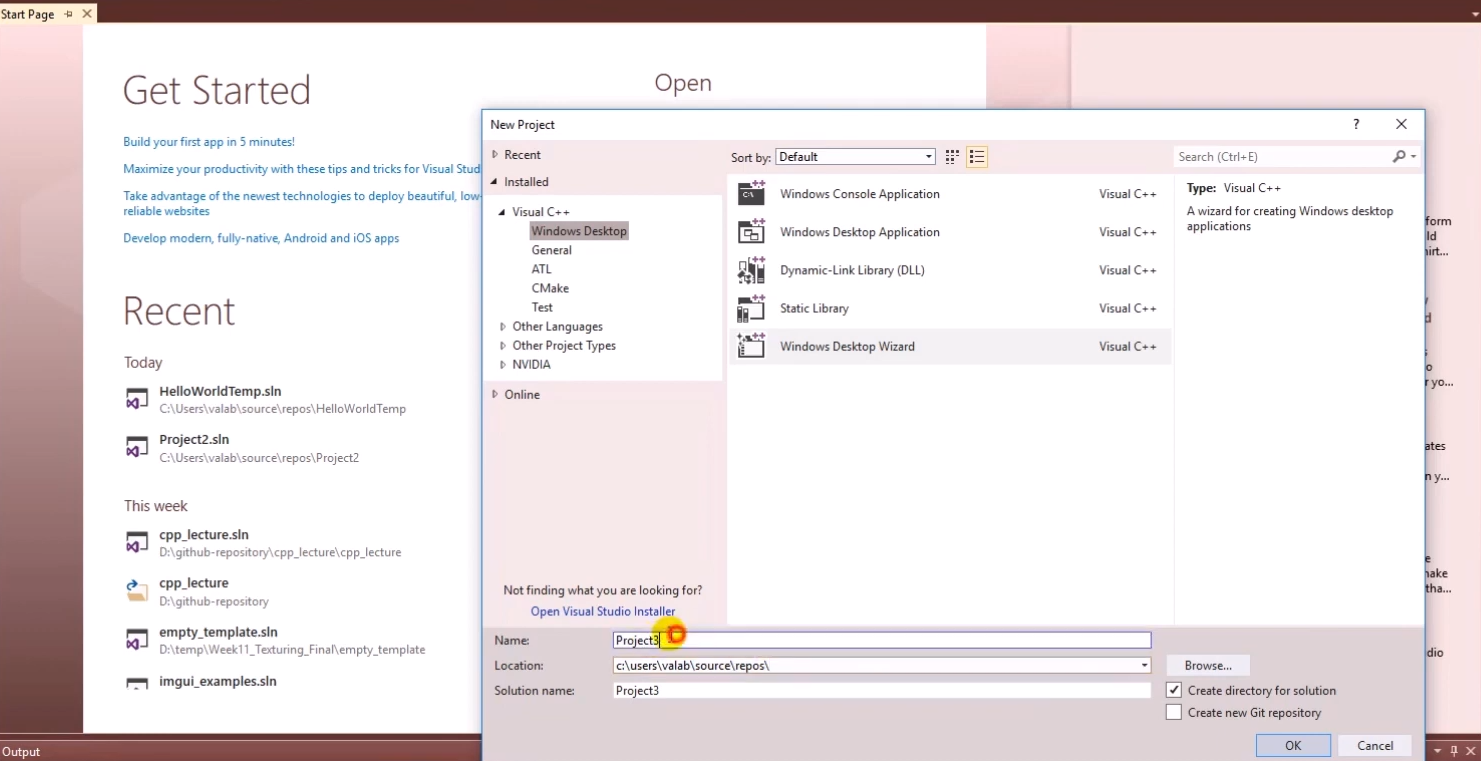Open Visual Studio Installer link
The height and width of the screenshot is (761, 1481).
pos(603,611)
